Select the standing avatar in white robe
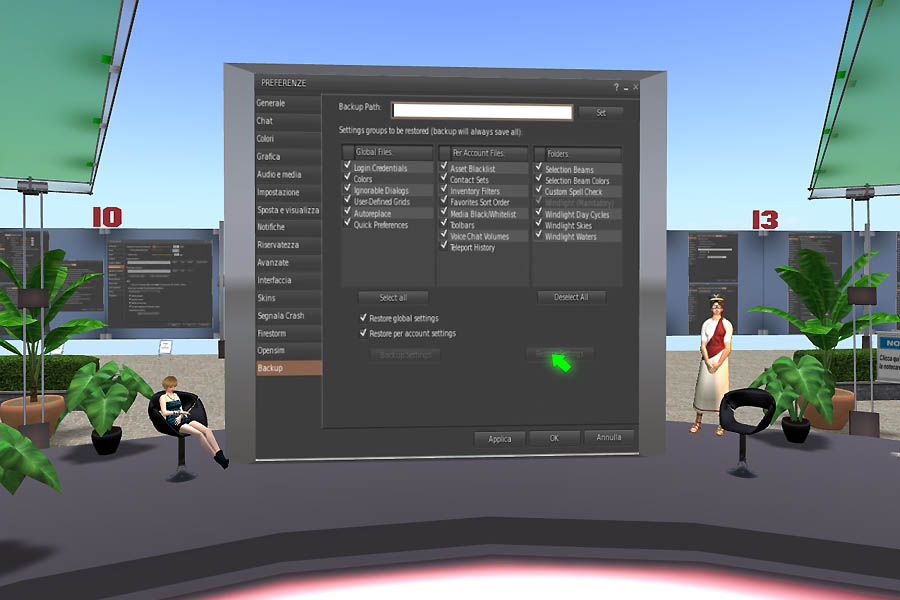900x600 pixels. point(712,365)
